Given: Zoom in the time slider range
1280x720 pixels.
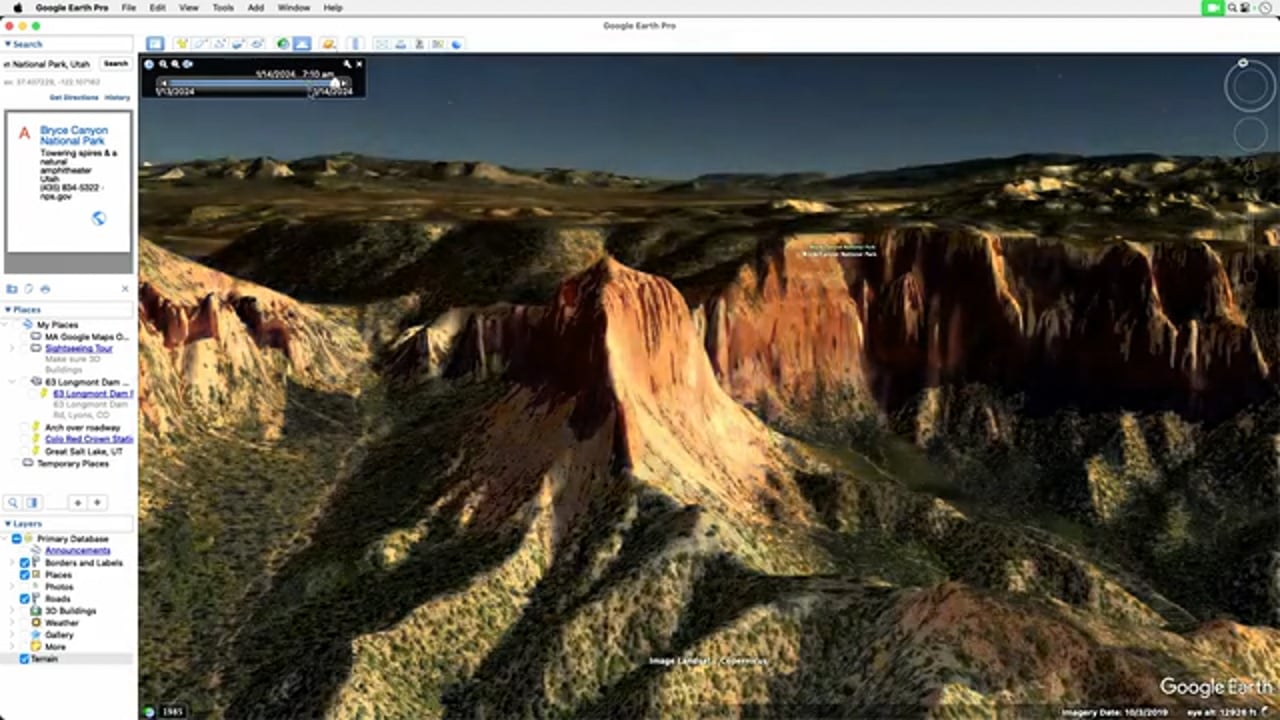Looking at the screenshot, I should pyautogui.click(x=175, y=64).
